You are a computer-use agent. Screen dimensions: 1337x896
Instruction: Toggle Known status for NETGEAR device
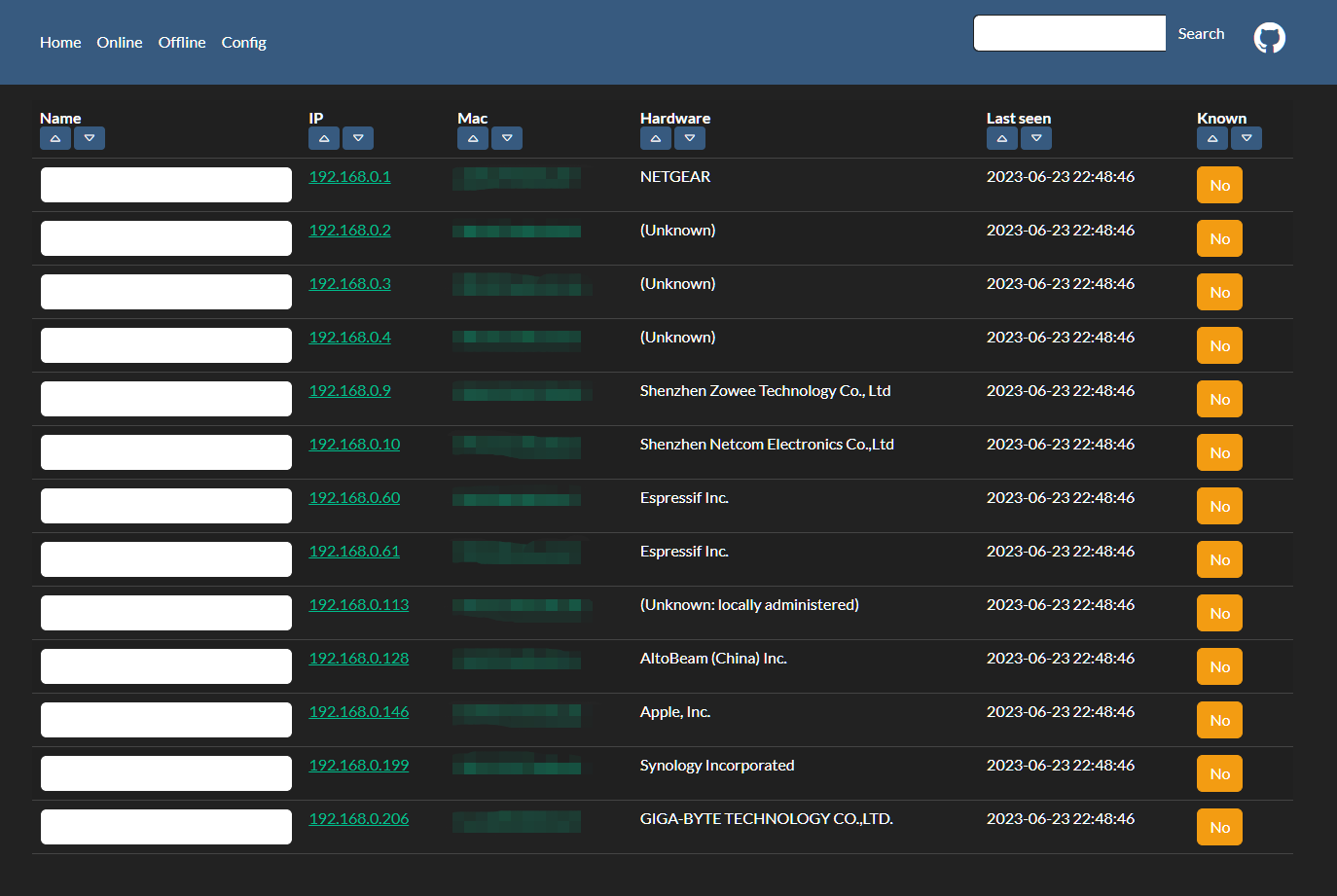coord(1219,185)
